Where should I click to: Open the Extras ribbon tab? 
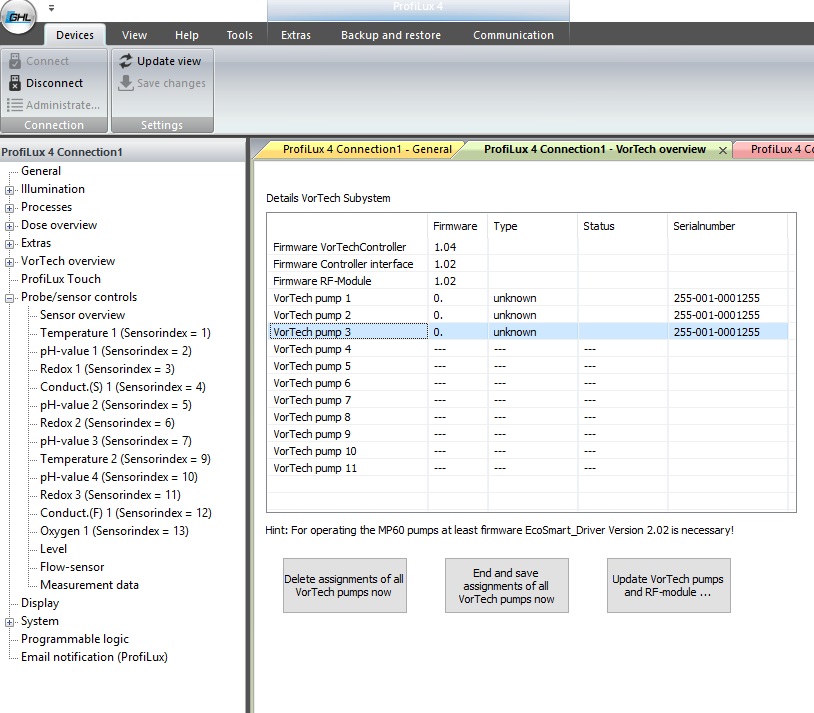[296, 35]
